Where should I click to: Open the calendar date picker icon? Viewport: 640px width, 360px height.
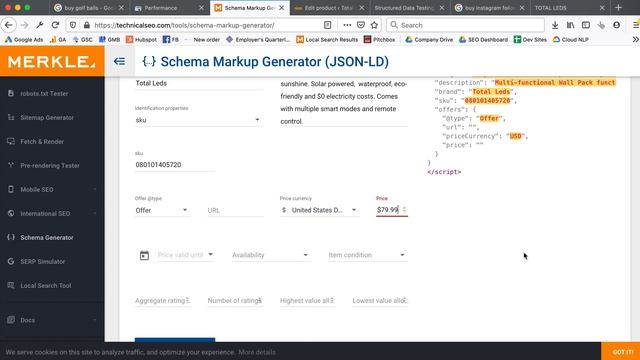(x=144, y=256)
